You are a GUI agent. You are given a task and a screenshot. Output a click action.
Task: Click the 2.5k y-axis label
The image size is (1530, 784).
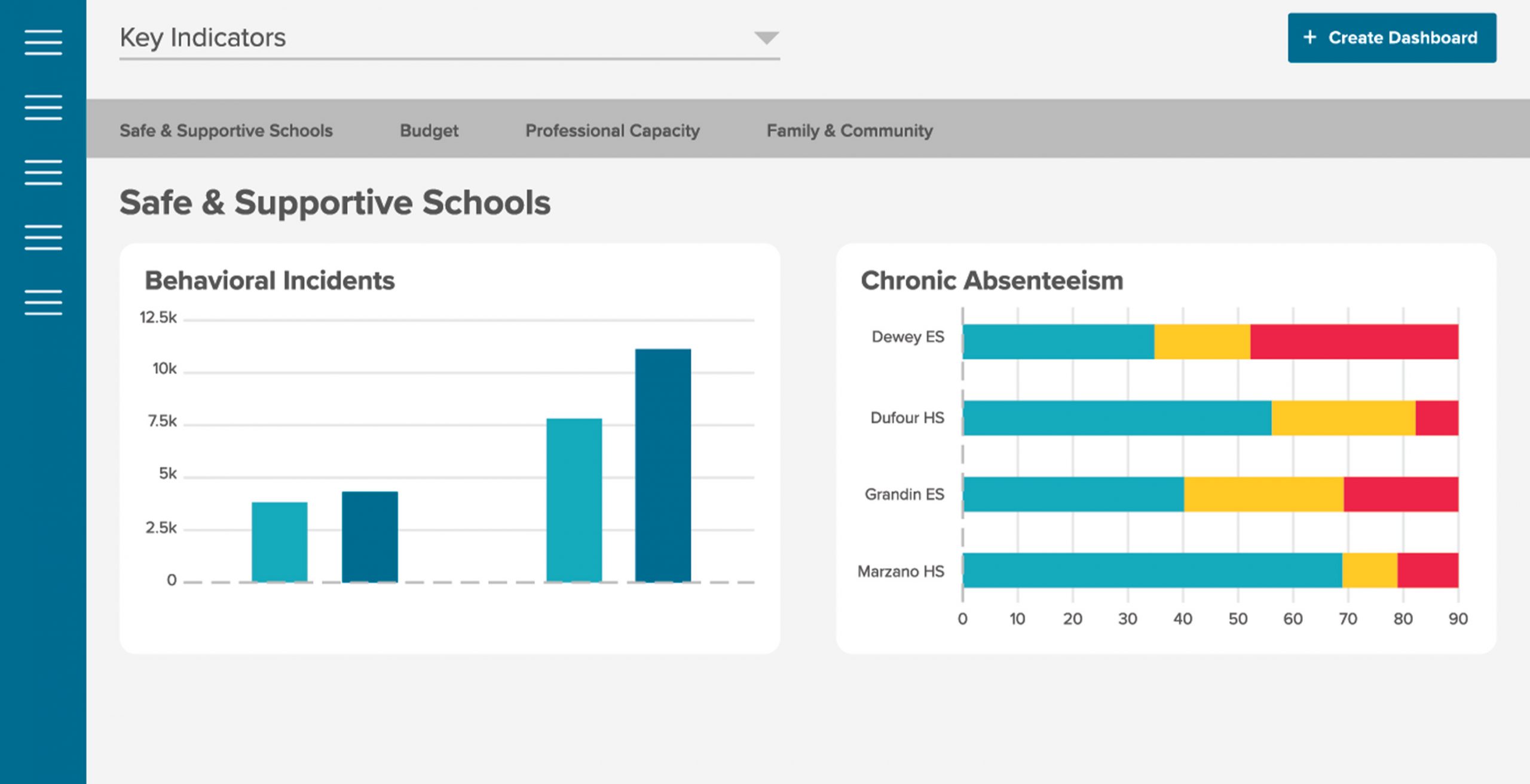click(161, 528)
